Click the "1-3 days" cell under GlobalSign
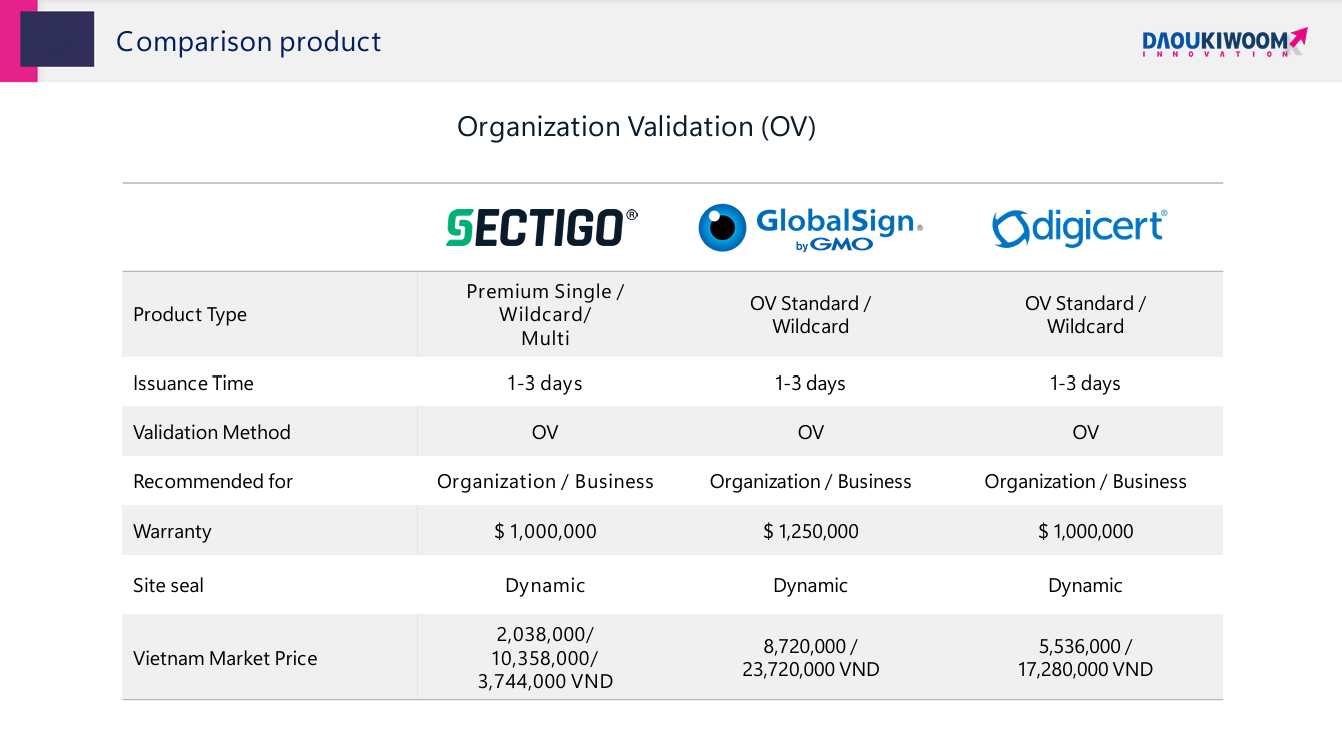This screenshot has height=750, width=1342. coord(810,383)
